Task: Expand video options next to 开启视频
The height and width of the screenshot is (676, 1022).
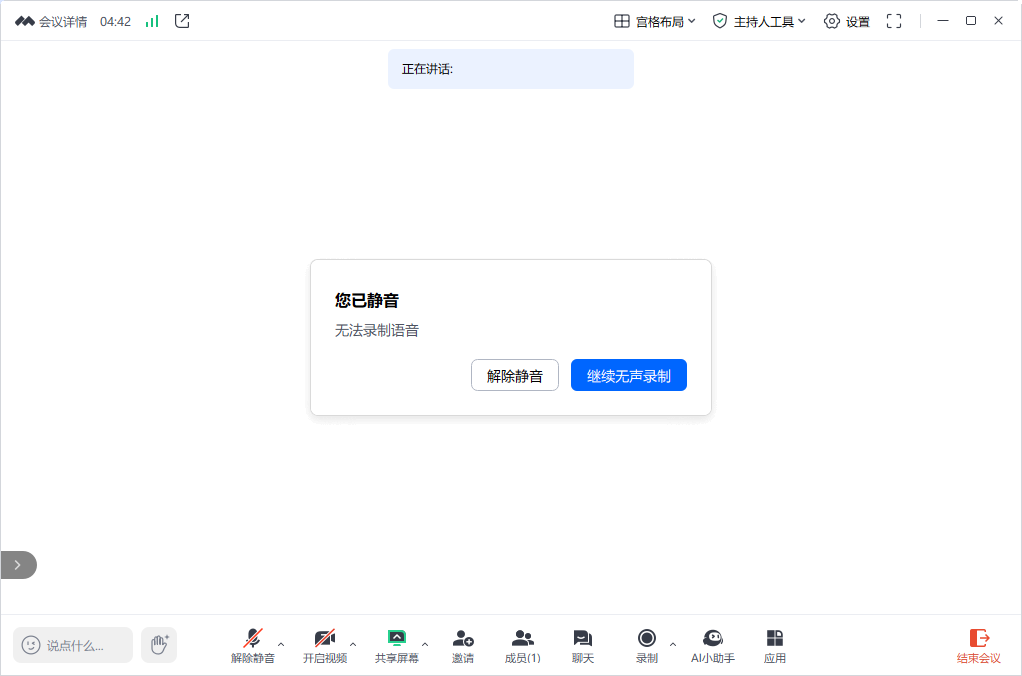Action: [x=353, y=645]
